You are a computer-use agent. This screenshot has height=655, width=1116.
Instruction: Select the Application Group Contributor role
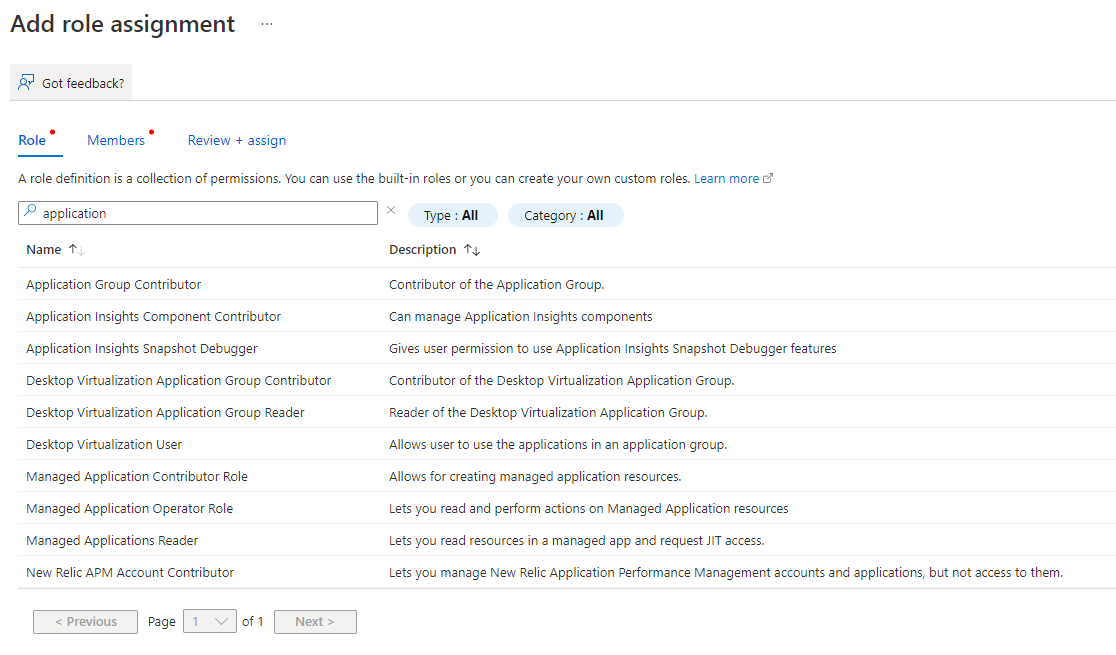[113, 284]
